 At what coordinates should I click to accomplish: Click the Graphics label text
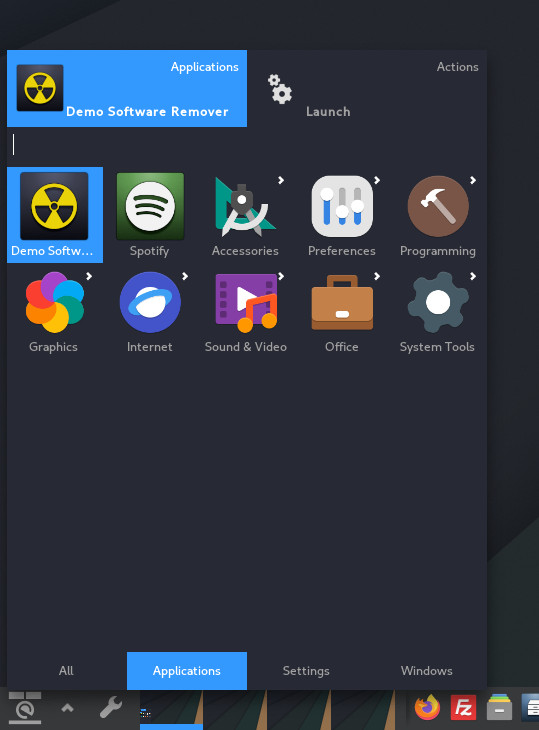tap(53, 347)
